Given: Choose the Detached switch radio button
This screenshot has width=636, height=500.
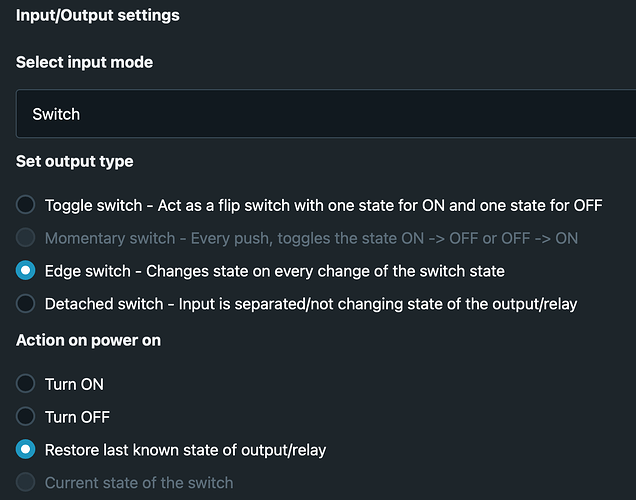Looking at the screenshot, I should pyautogui.click(x=26, y=303).
